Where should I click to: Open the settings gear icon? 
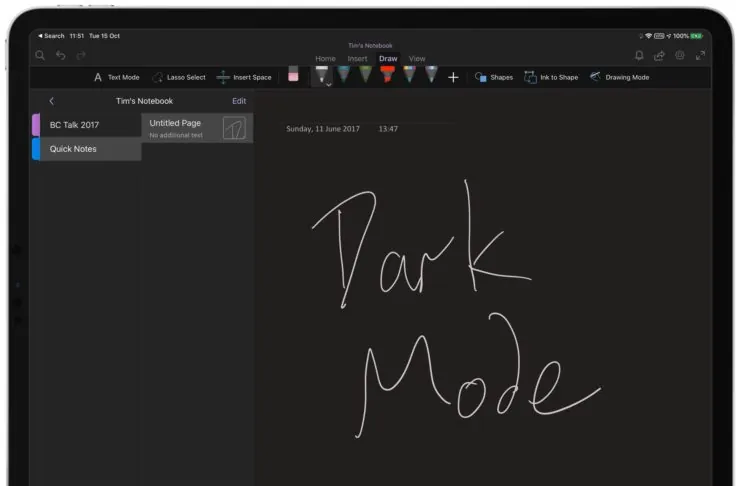[x=680, y=55]
